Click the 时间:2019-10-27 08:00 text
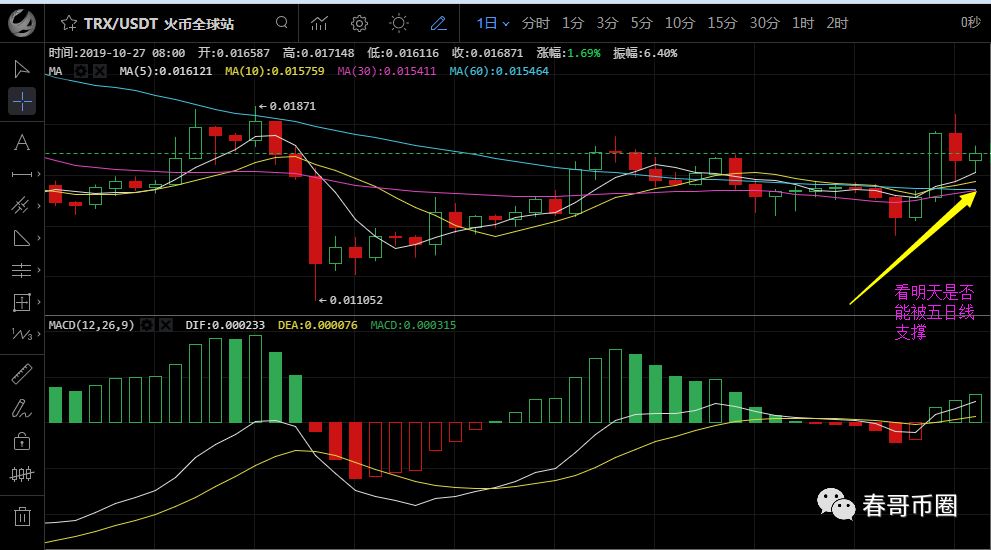The height and width of the screenshot is (550, 991). pyautogui.click(x=117, y=53)
